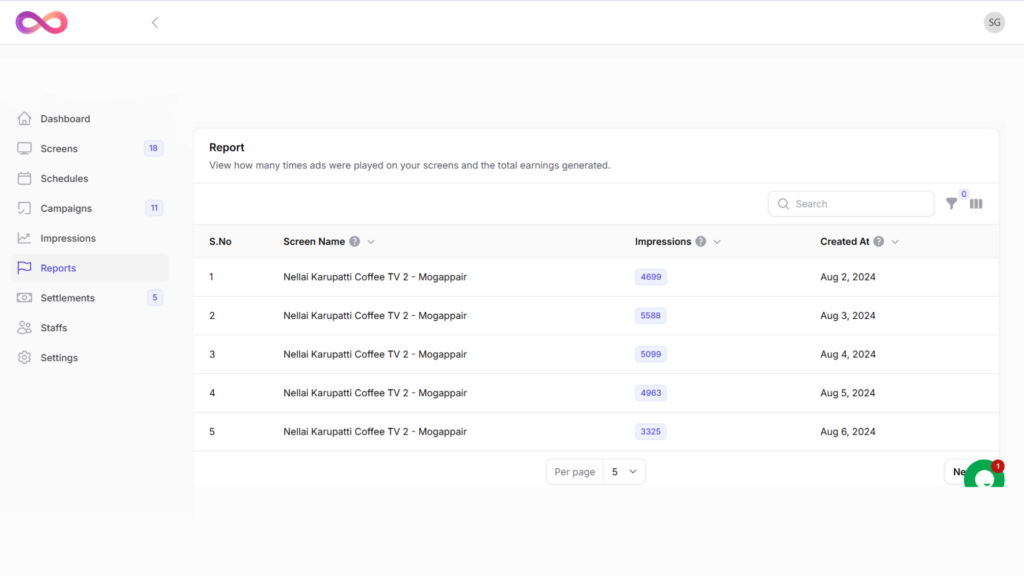Expand Impressions sort chevron
Image resolution: width=1024 pixels, height=576 pixels.
tap(717, 242)
